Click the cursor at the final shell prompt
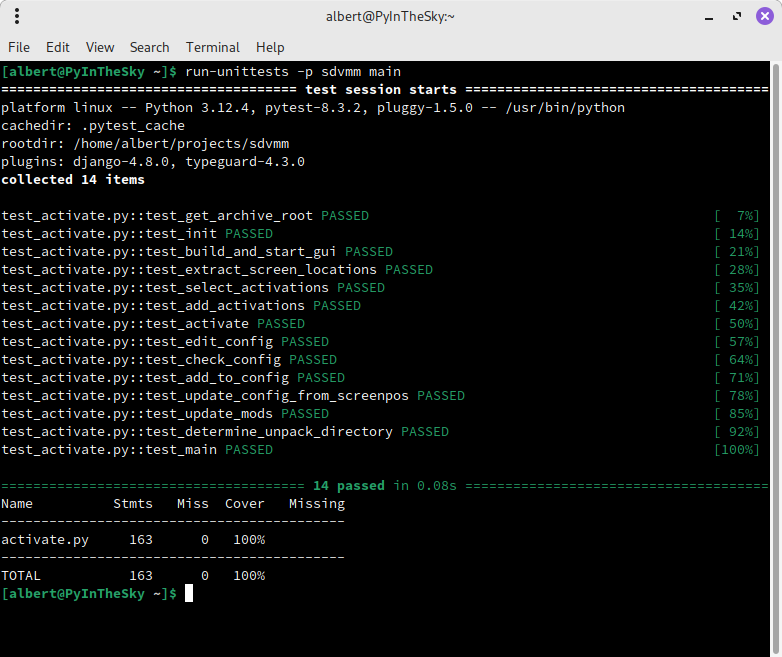 [x=189, y=594]
